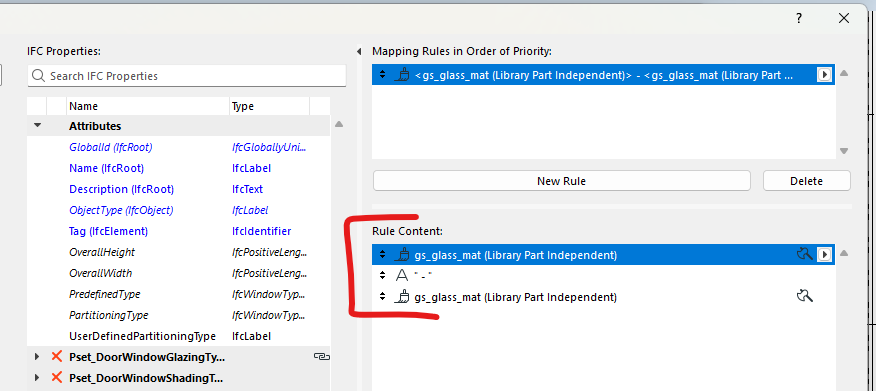Focus the Search IFC Properties field
The height and width of the screenshot is (391, 876).
point(187,76)
